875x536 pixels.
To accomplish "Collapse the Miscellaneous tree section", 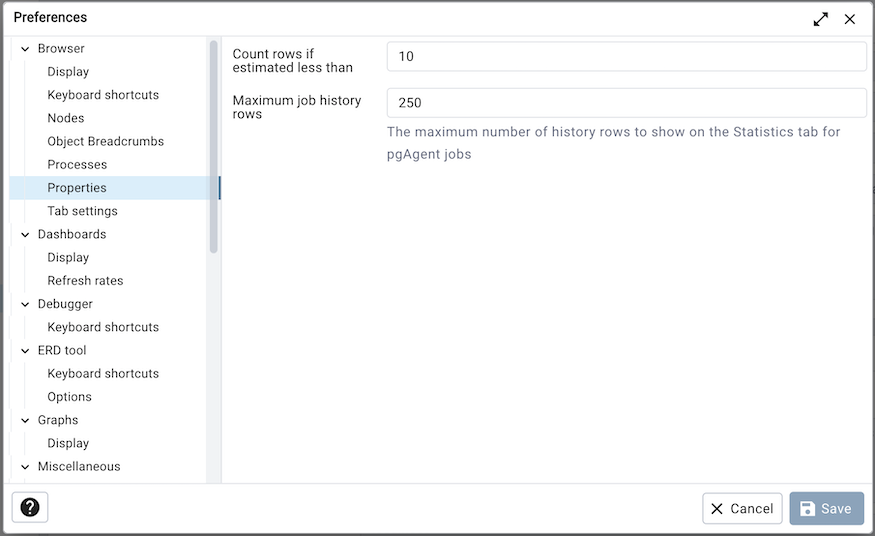I will (25, 467).
